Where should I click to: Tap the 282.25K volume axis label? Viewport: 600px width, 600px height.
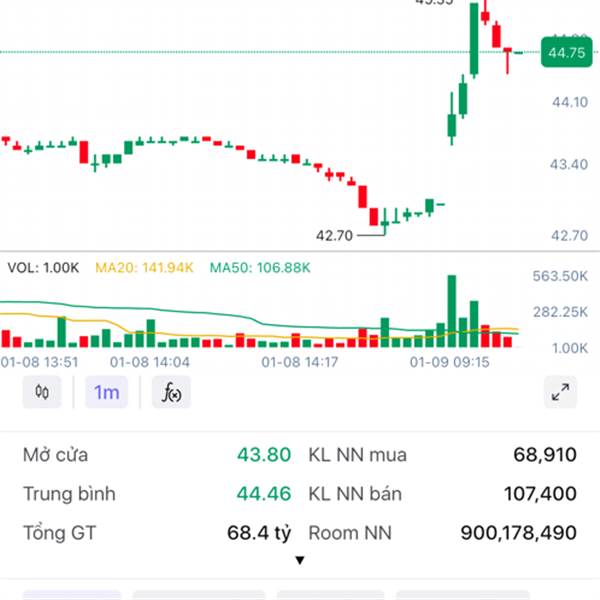(x=560, y=312)
